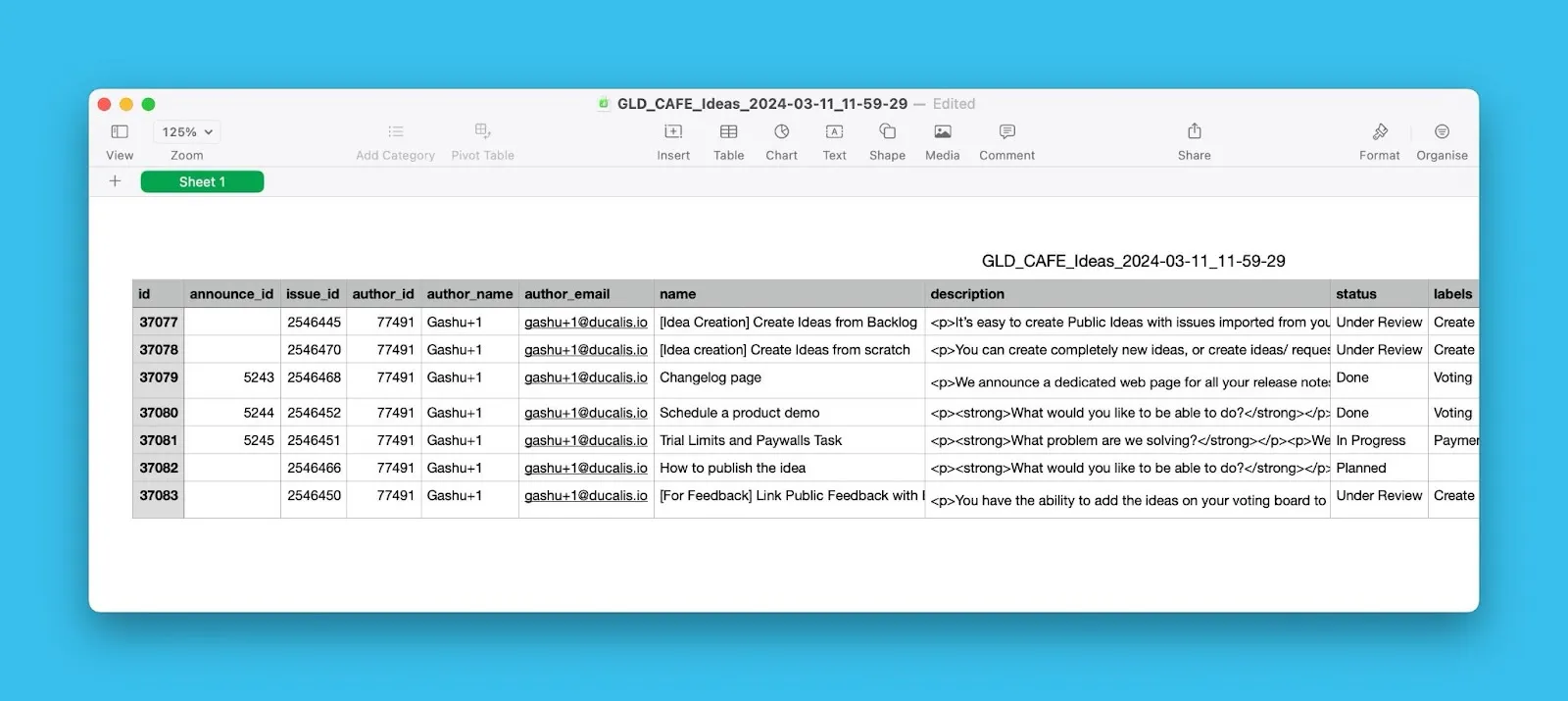
Task: Share the spreadsheet
Action: click(x=1194, y=132)
